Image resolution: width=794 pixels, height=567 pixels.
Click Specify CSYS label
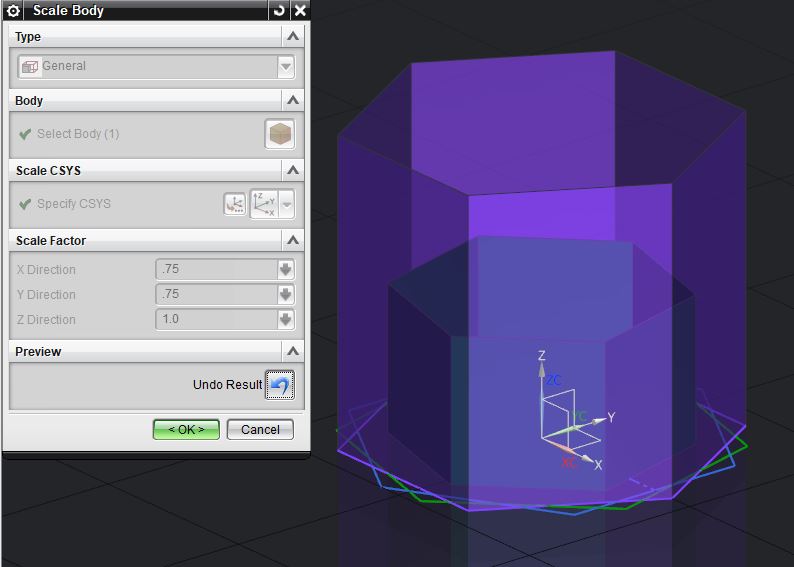tap(74, 204)
